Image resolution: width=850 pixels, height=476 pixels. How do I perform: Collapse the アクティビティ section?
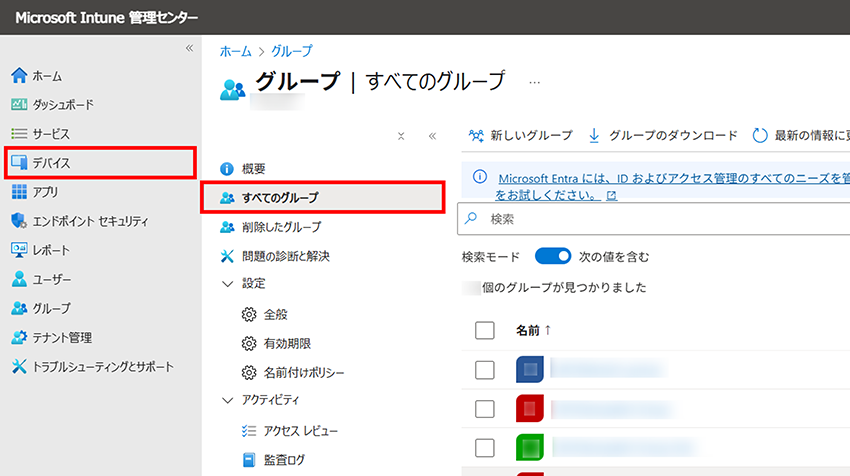coord(228,401)
